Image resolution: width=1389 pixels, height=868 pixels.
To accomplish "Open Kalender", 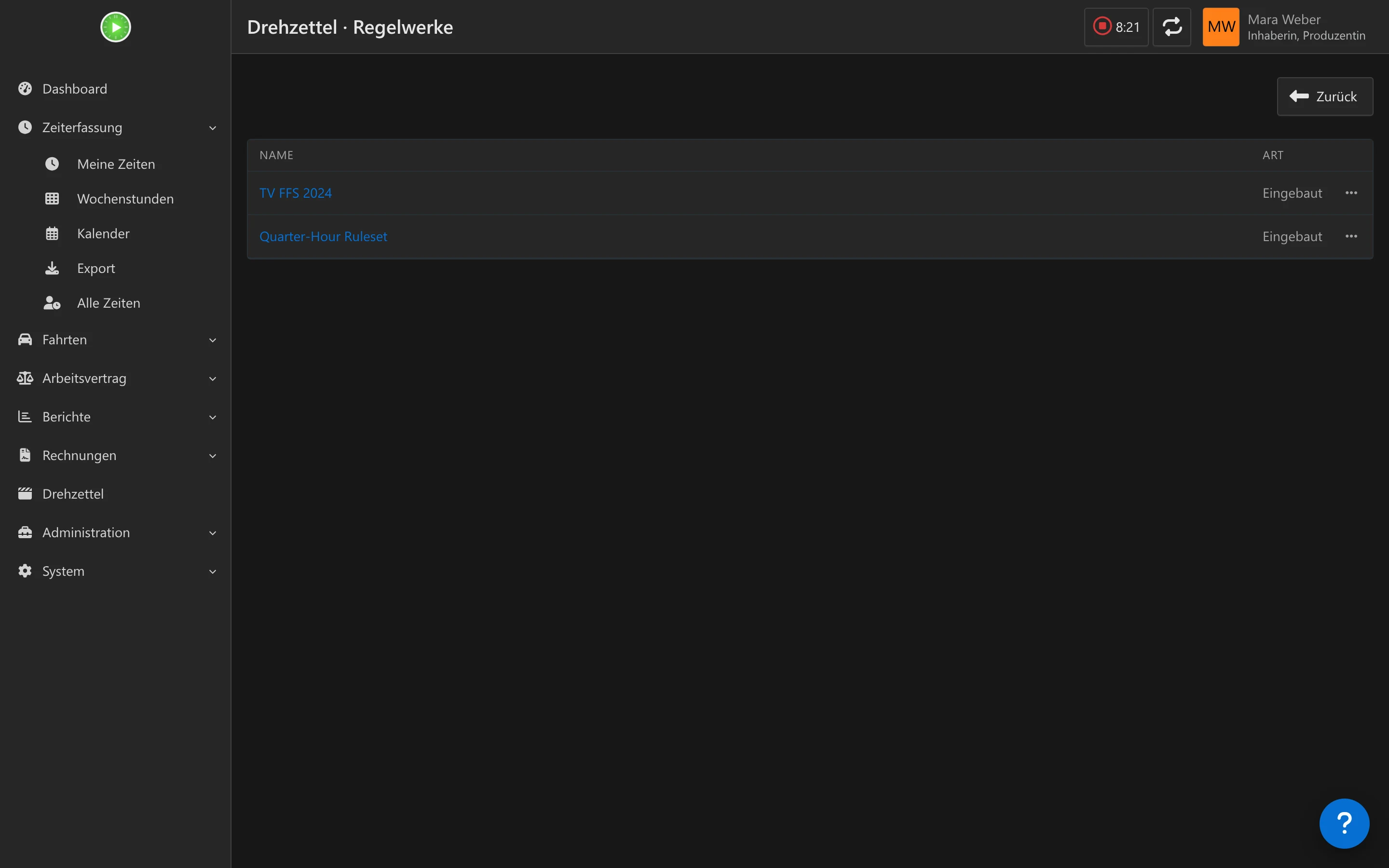I will pyautogui.click(x=103, y=234).
